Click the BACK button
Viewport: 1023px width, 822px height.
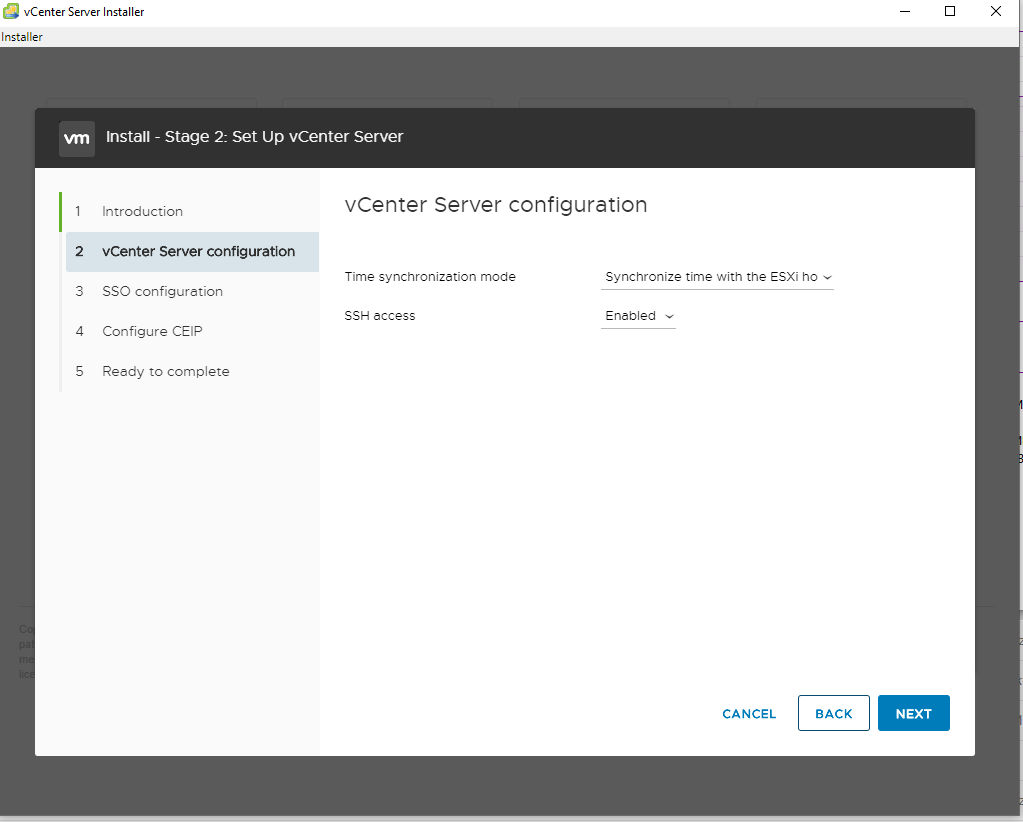tap(833, 713)
